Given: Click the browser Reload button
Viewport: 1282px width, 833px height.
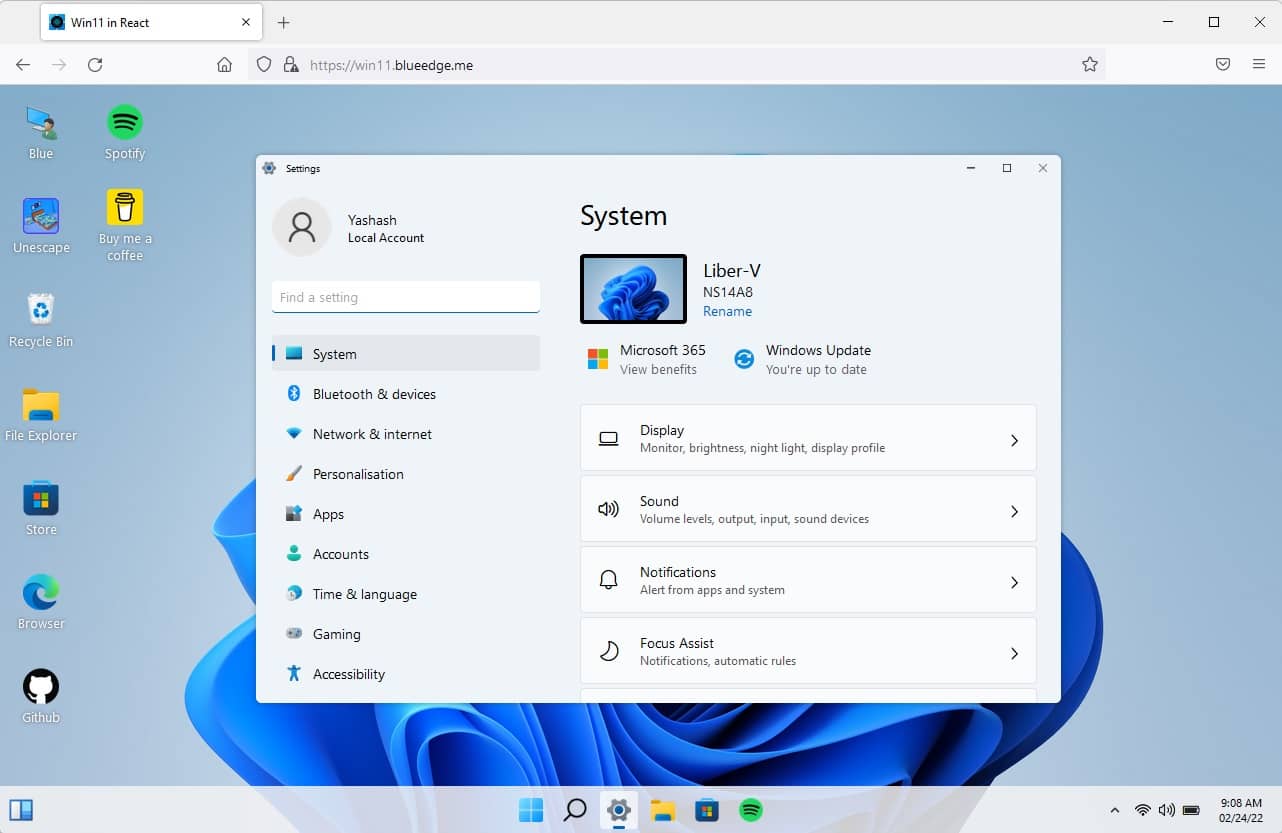Looking at the screenshot, I should point(95,64).
